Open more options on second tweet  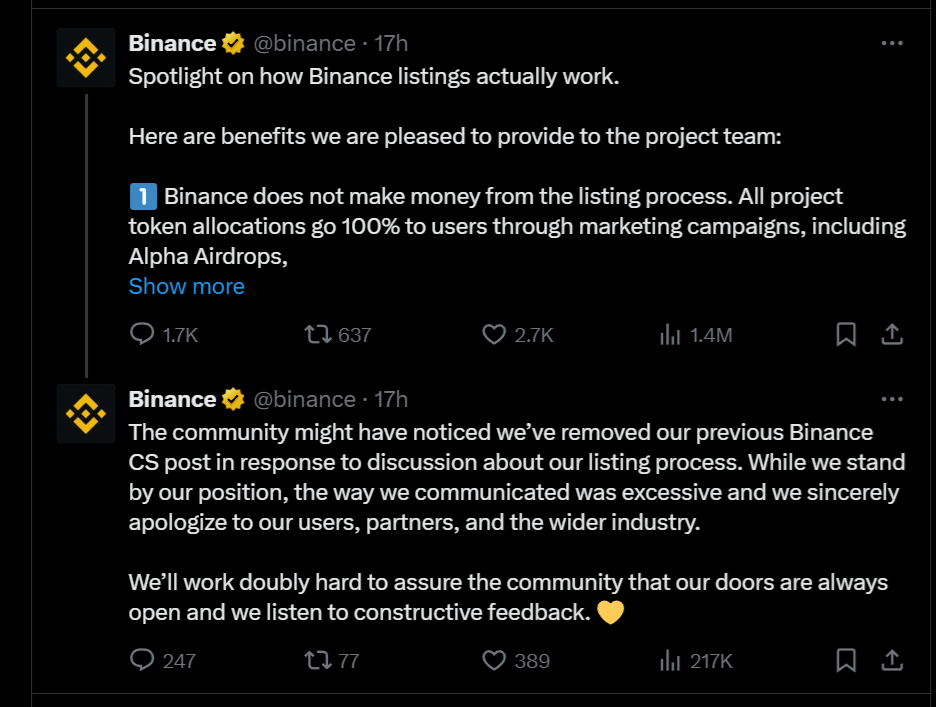[x=892, y=399]
